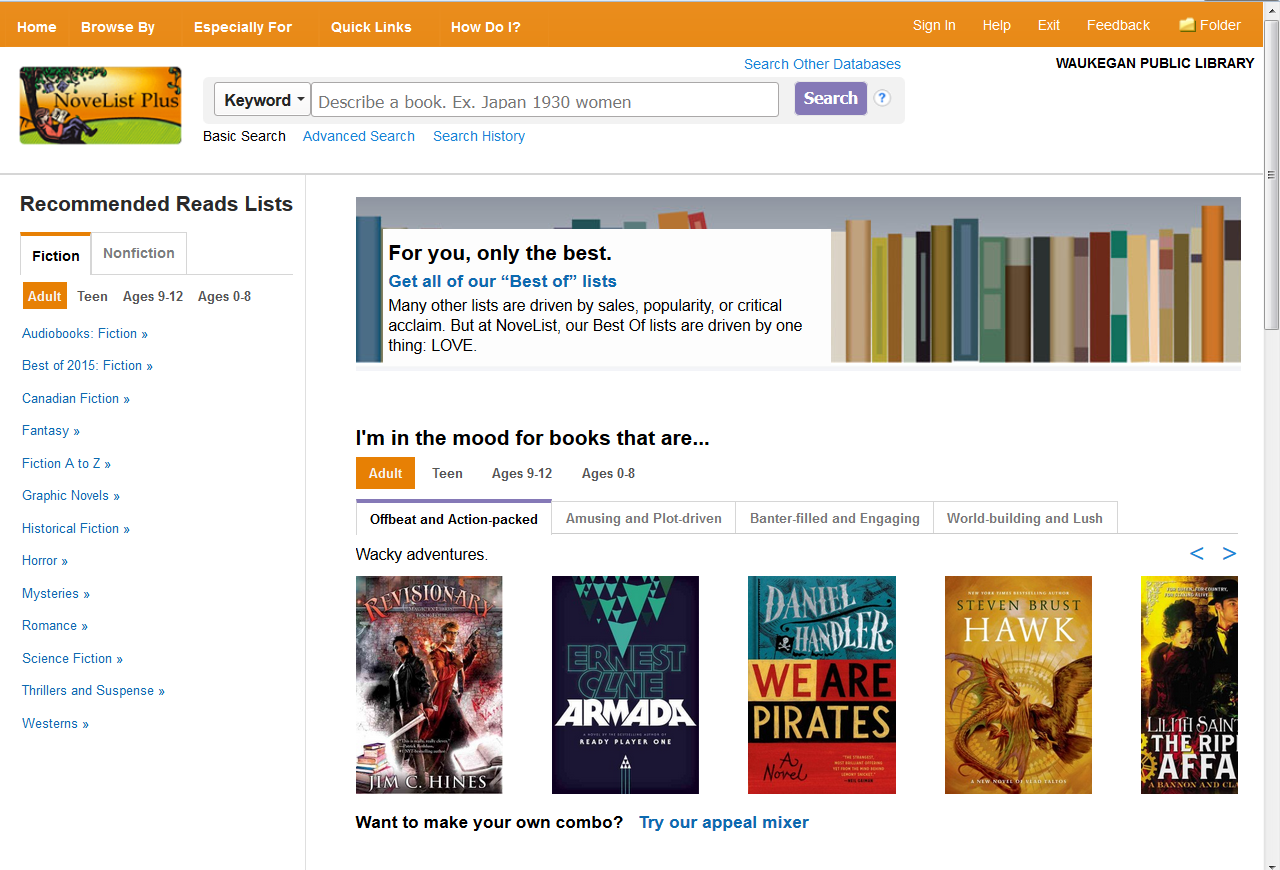Select Adult in Recommended Reads Lists

[x=45, y=296]
